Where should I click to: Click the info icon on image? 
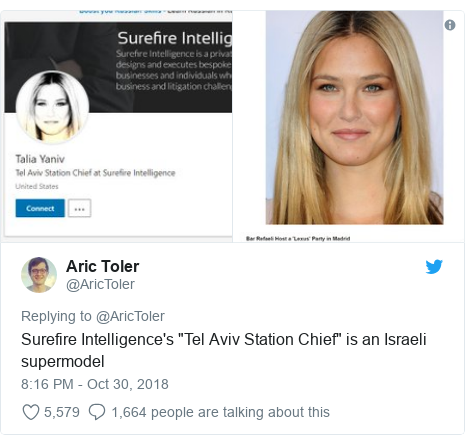tap(450, 25)
